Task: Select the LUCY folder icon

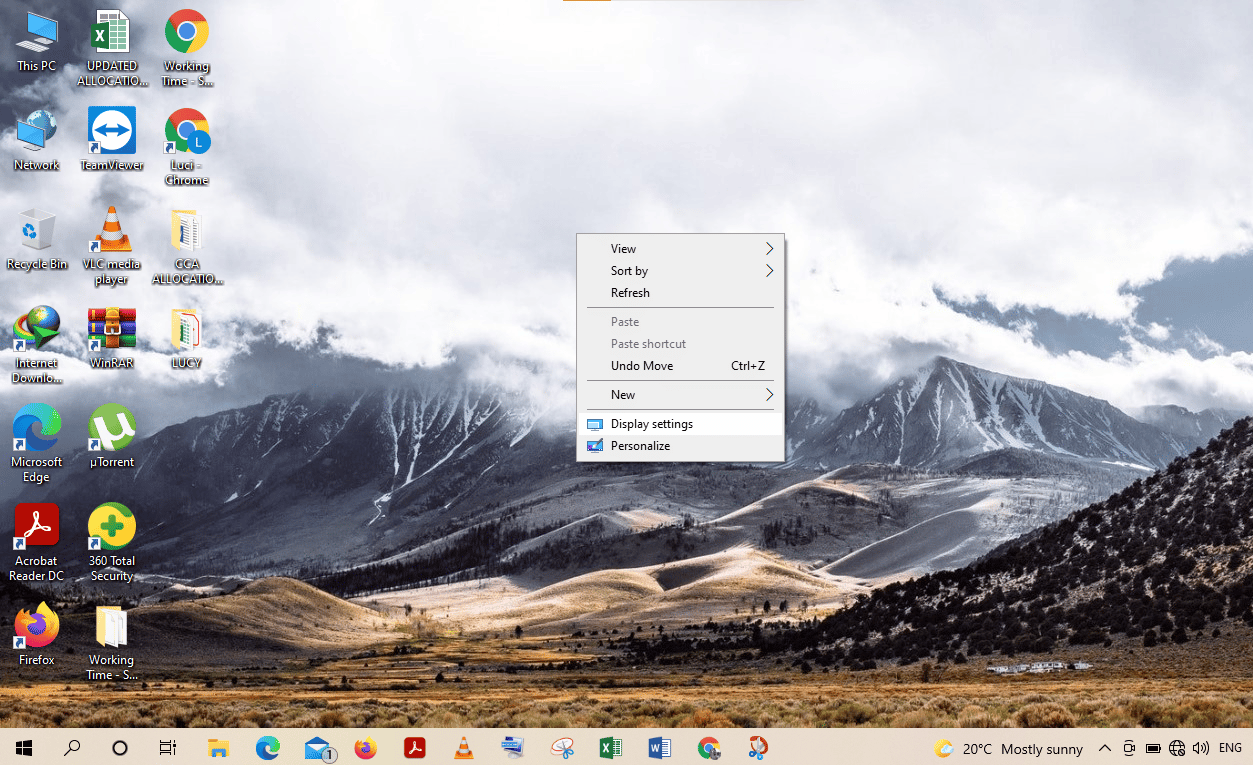Action: pyautogui.click(x=187, y=338)
